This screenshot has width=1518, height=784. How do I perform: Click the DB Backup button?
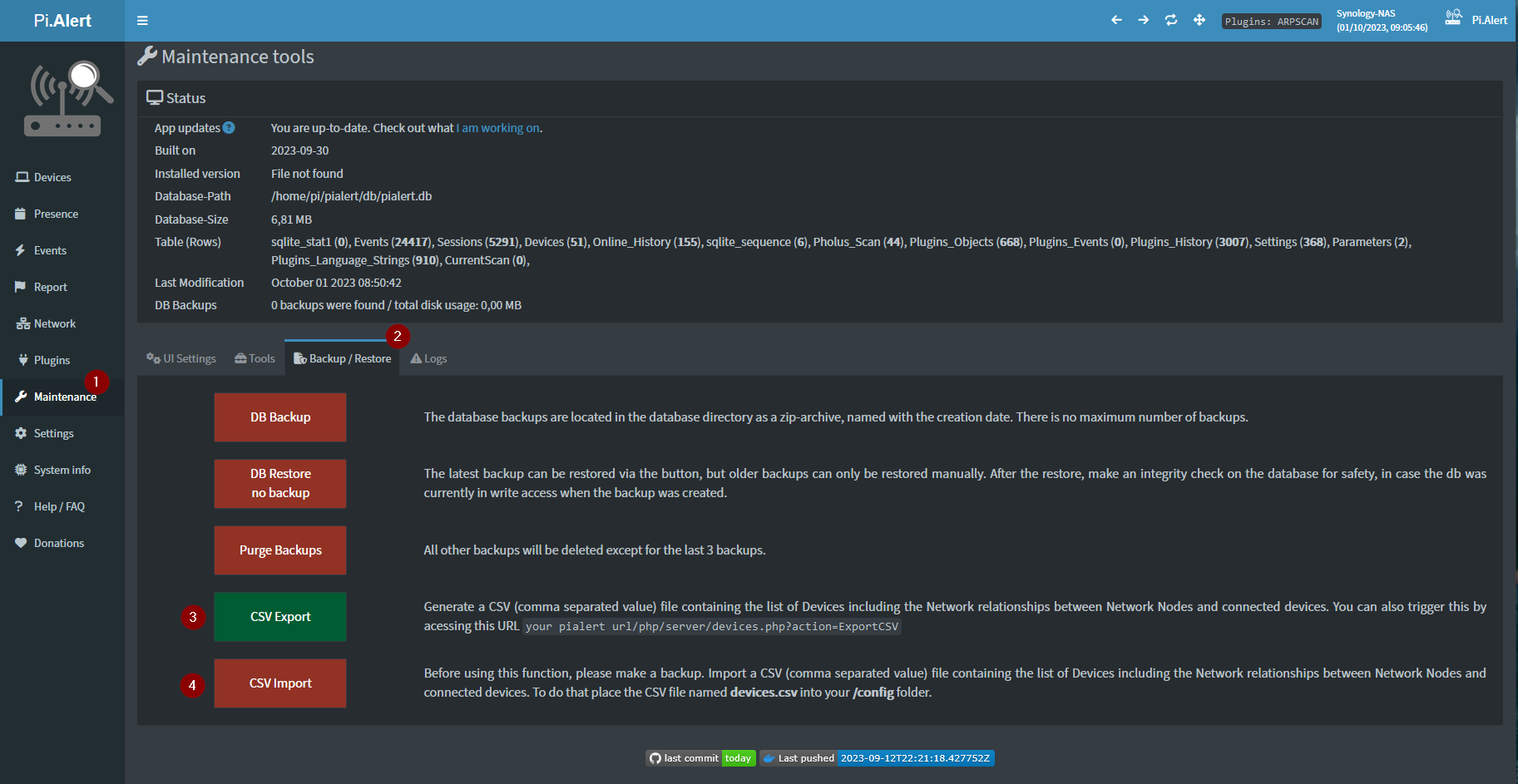point(280,417)
